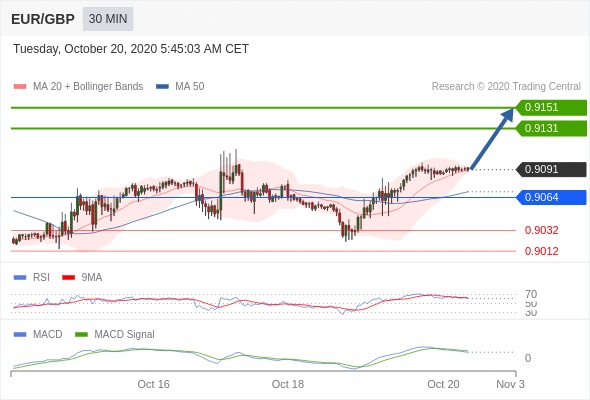This screenshot has height=400, width=590.
Task: Toggle the RSI legend marker
Action: tap(20, 278)
